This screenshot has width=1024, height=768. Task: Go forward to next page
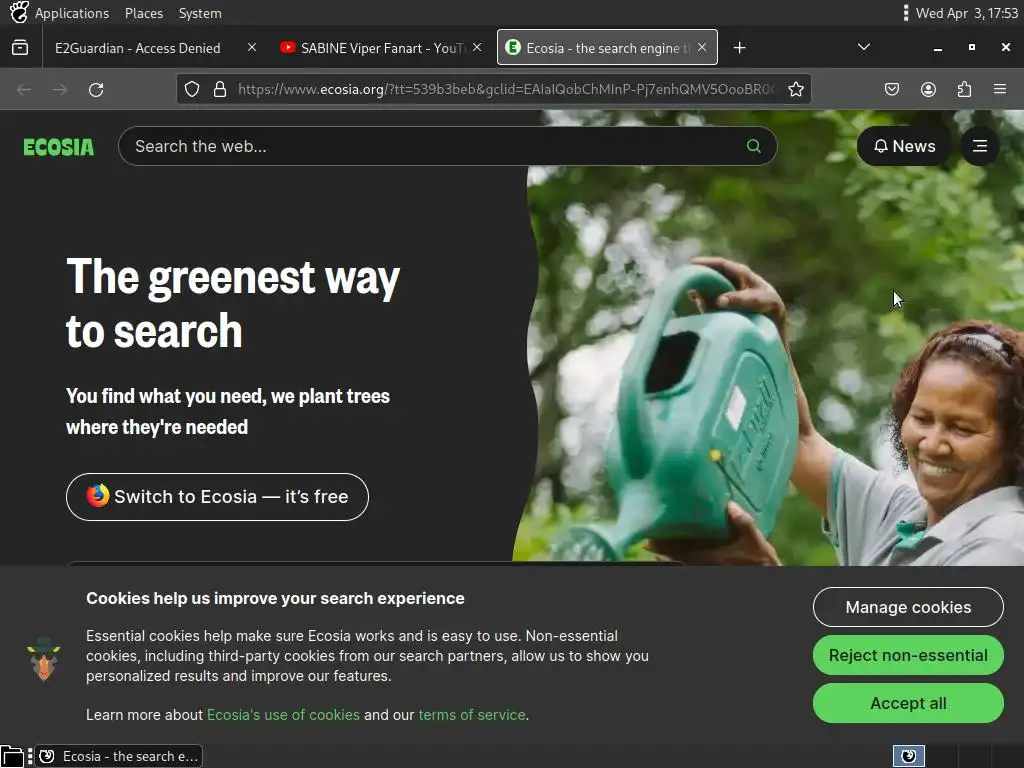click(60, 89)
